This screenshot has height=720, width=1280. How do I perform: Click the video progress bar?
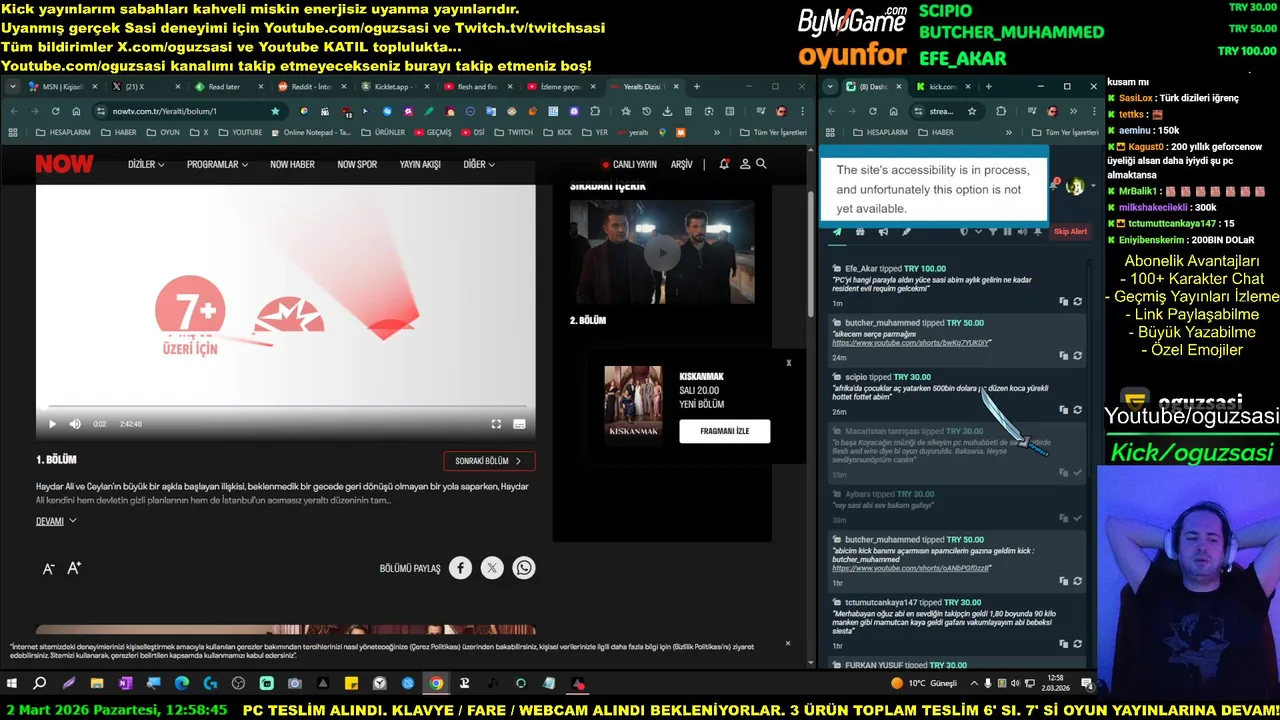click(x=286, y=407)
